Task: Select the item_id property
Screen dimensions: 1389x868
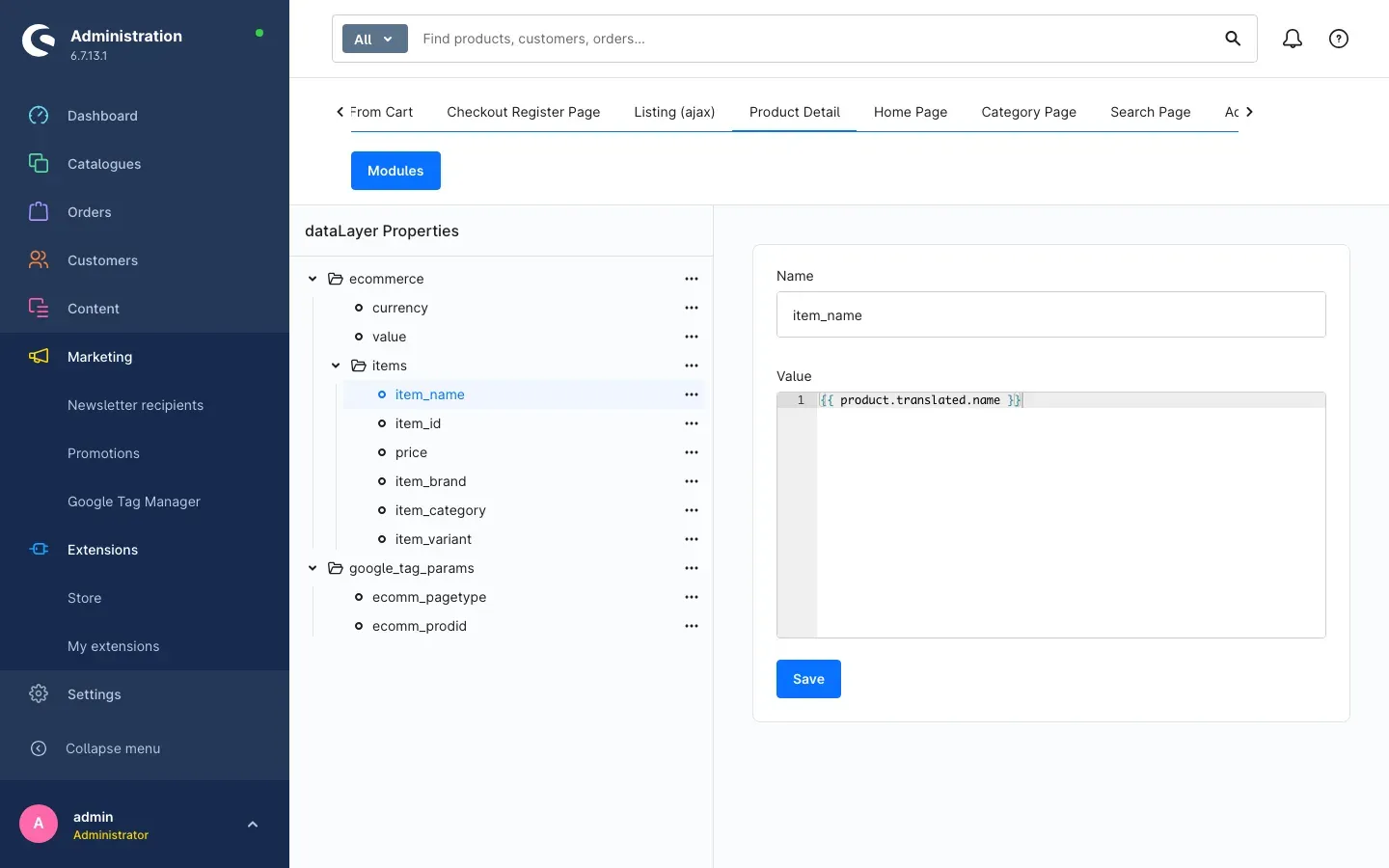Action: pos(418,423)
